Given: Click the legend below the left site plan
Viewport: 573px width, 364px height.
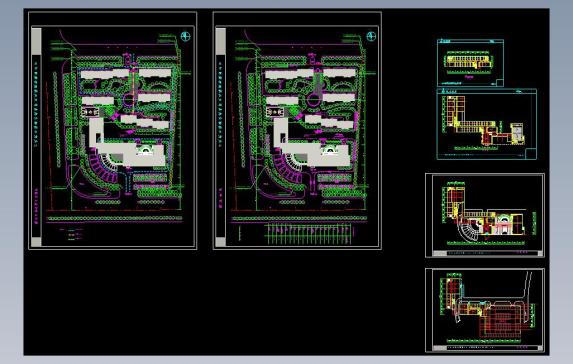Looking at the screenshot, I should 72,234.
